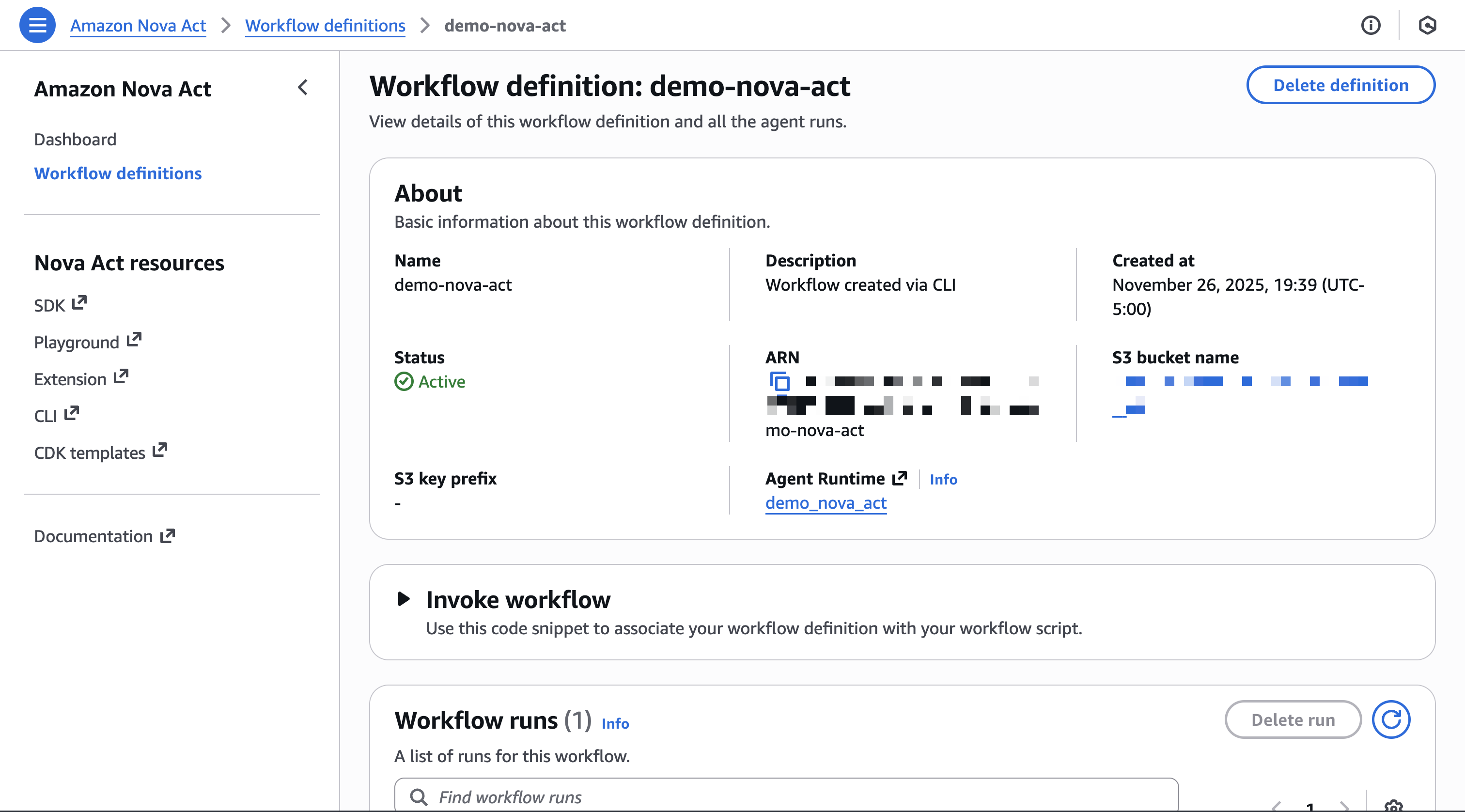Viewport: 1465px width, 812px height.
Task: Open Dashboard in side navigation
Action: 75,140
